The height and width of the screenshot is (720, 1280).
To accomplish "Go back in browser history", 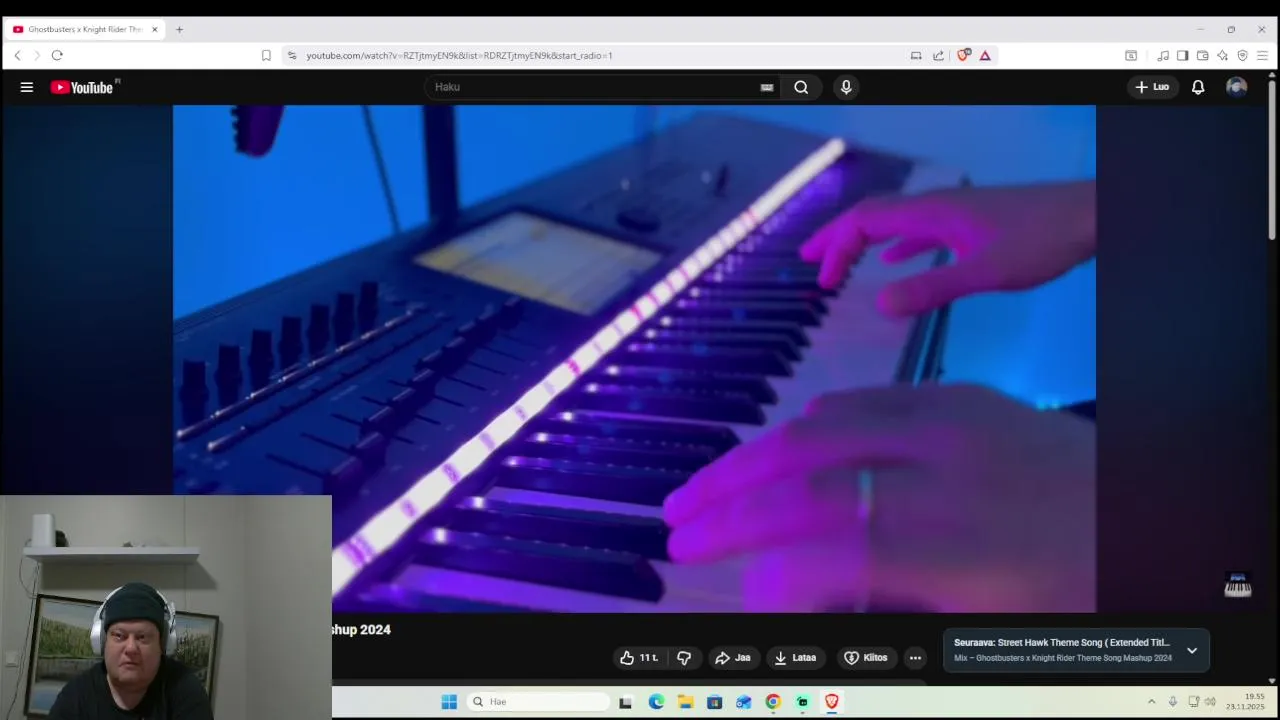I will click(x=17, y=55).
